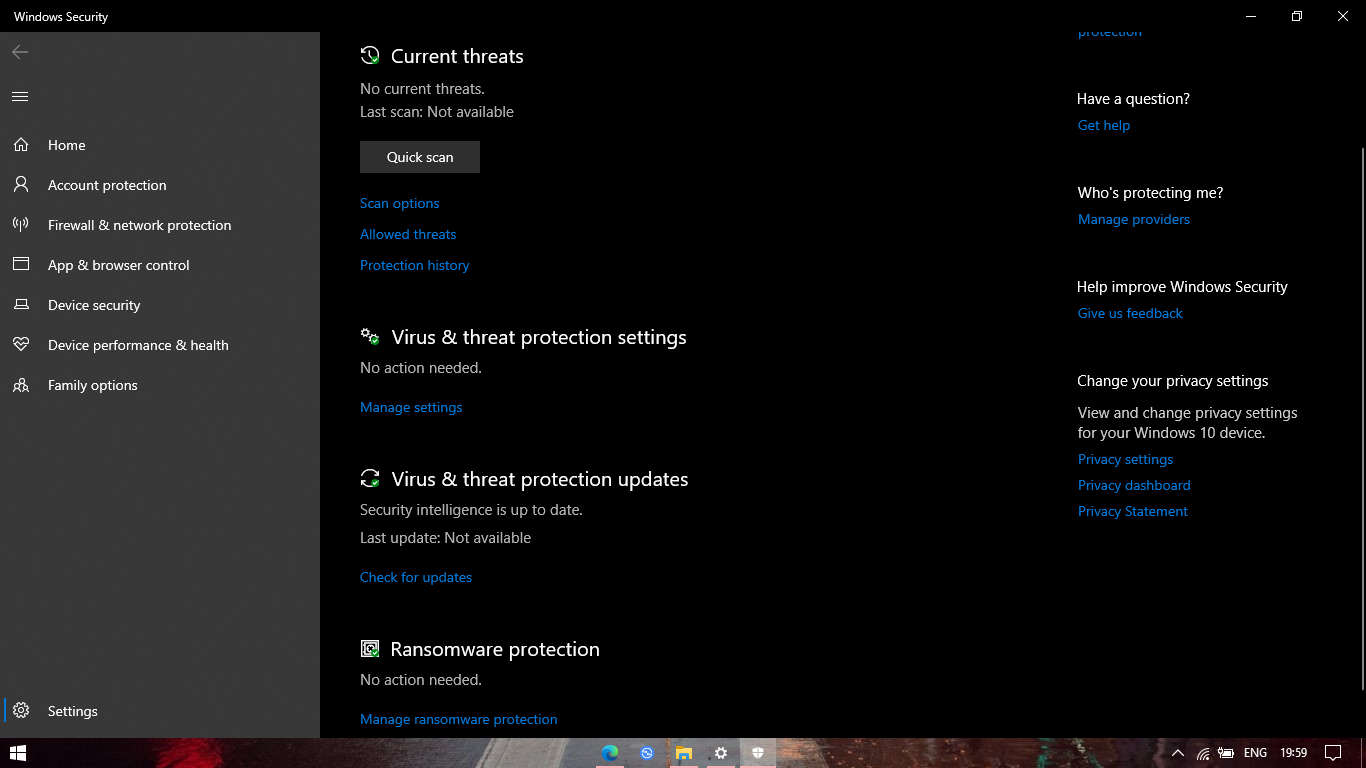Viewport: 1366px width, 768px height.
Task: Open File Explorer from the taskbar
Action: [x=683, y=753]
